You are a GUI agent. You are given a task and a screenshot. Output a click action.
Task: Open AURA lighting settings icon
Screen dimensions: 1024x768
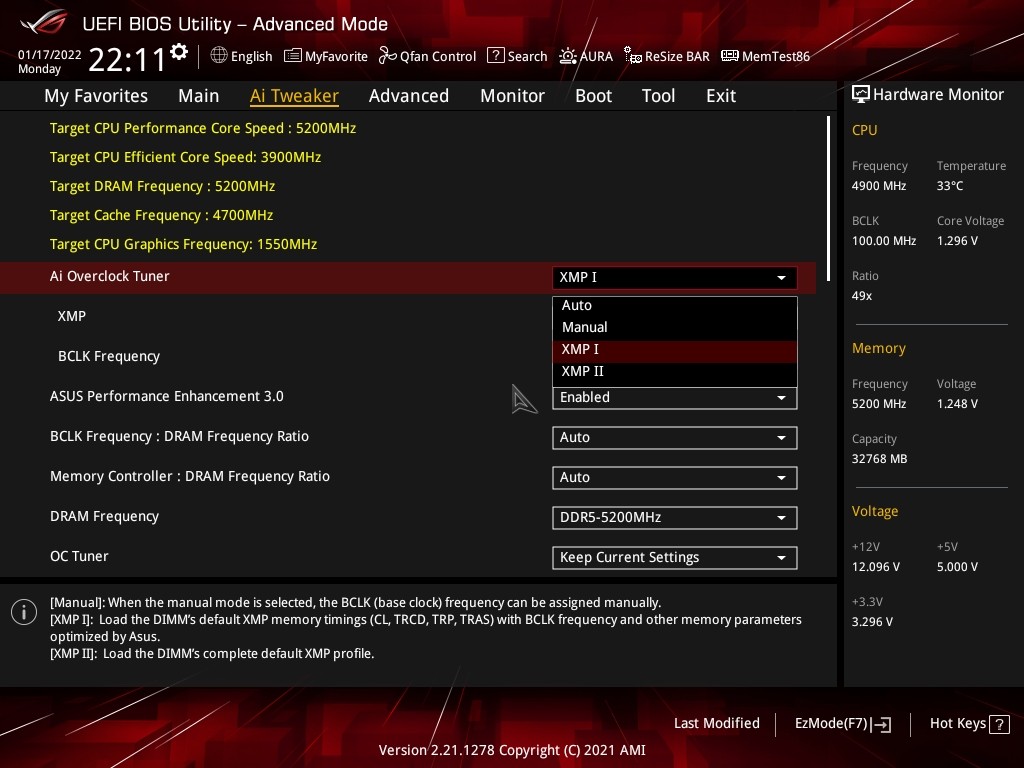click(568, 56)
